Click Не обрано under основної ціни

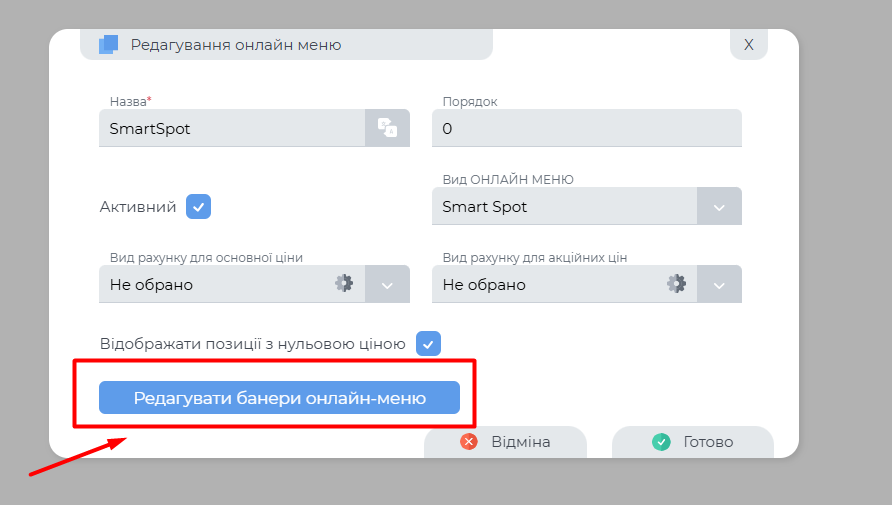click(215, 284)
